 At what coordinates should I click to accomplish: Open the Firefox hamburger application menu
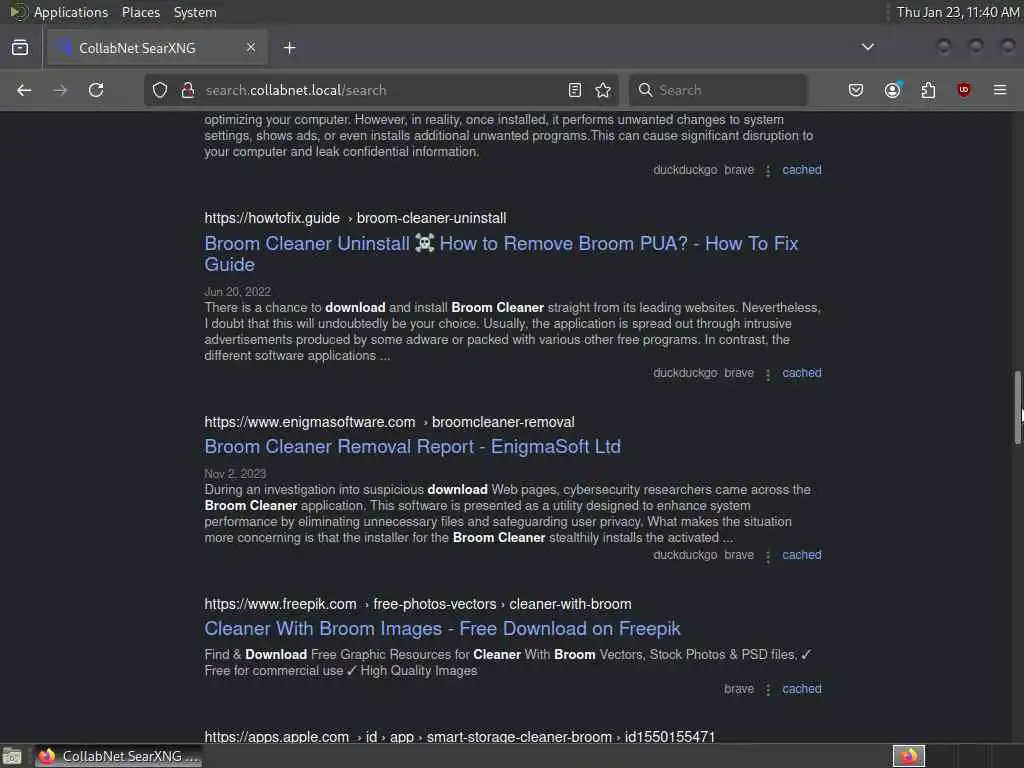1000,90
